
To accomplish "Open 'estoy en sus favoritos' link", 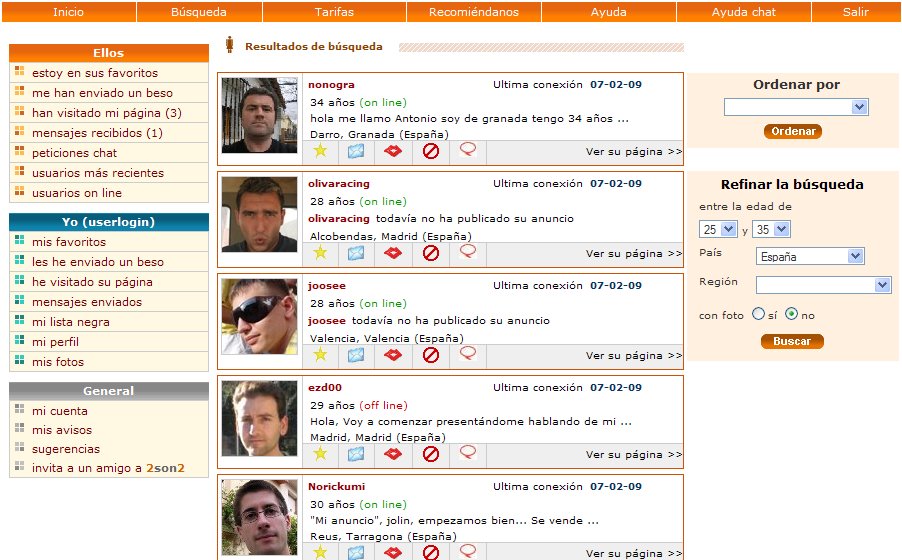I will (95, 73).
